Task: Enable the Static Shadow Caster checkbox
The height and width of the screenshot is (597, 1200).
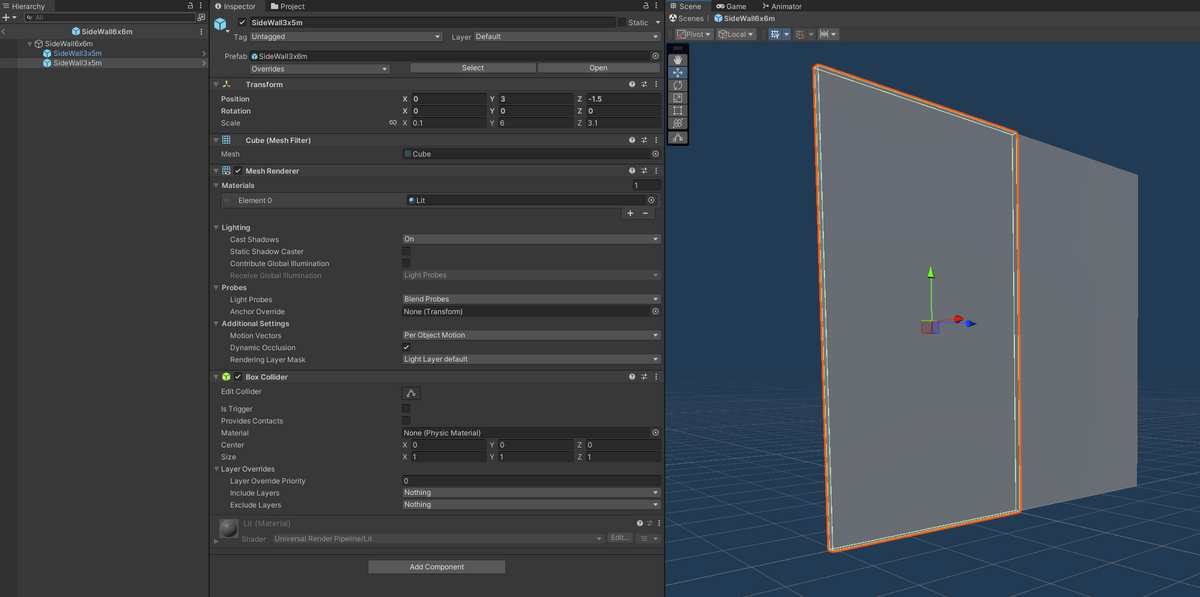Action: click(x=406, y=252)
